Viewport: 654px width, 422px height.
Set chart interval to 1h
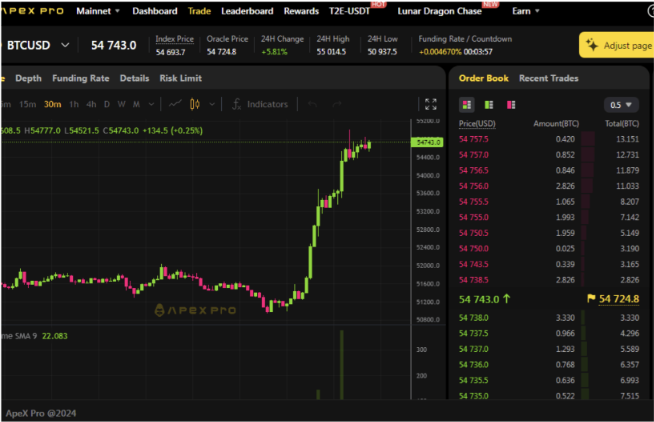(74, 104)
